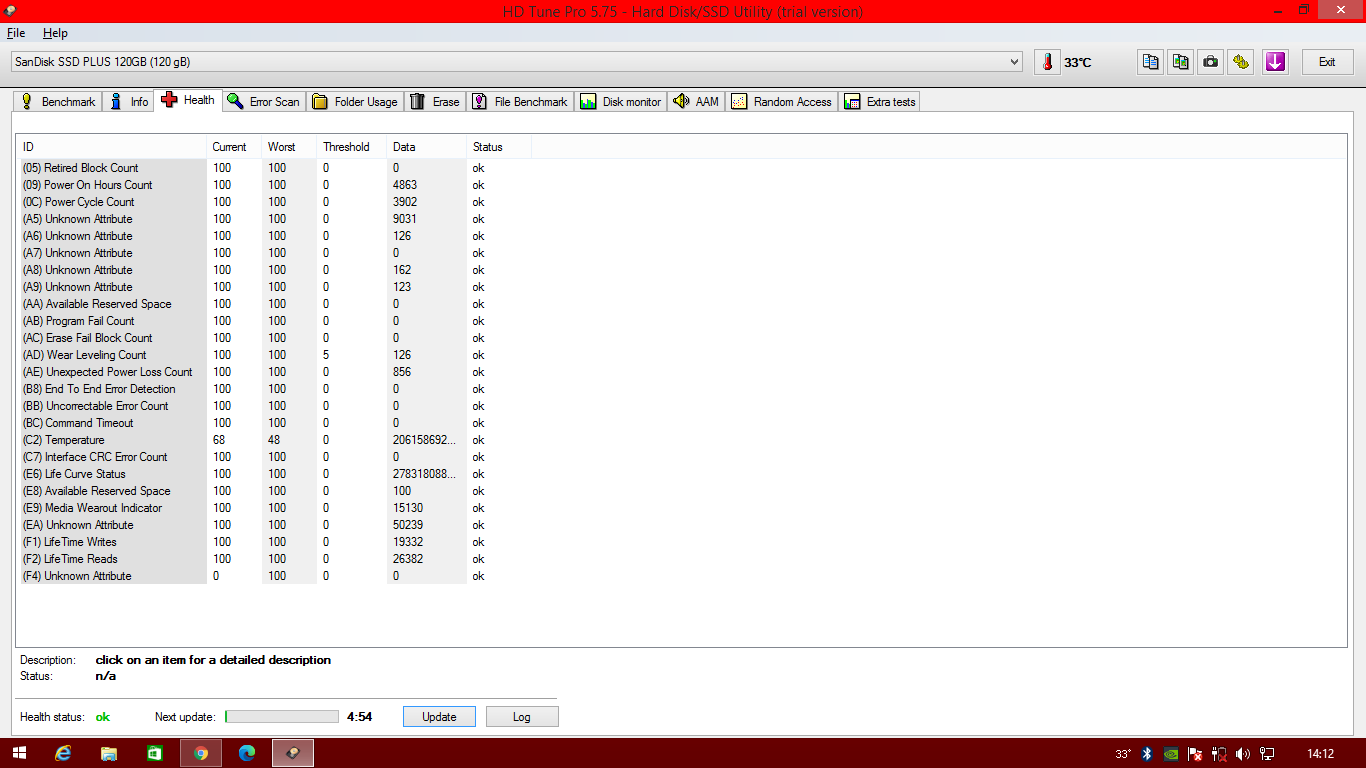Switch to the Info tab

[129, 102]
